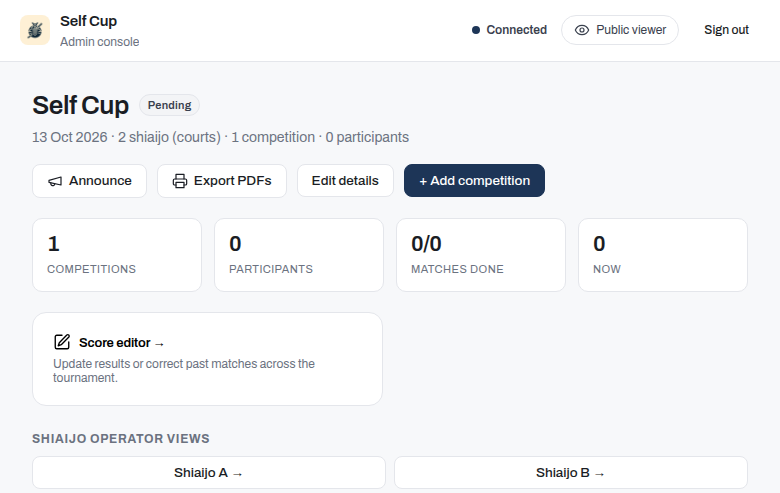This screenshot has height=493, width=780.
Task: Click the 'Connected' status text
Action: tap(516, 30)
